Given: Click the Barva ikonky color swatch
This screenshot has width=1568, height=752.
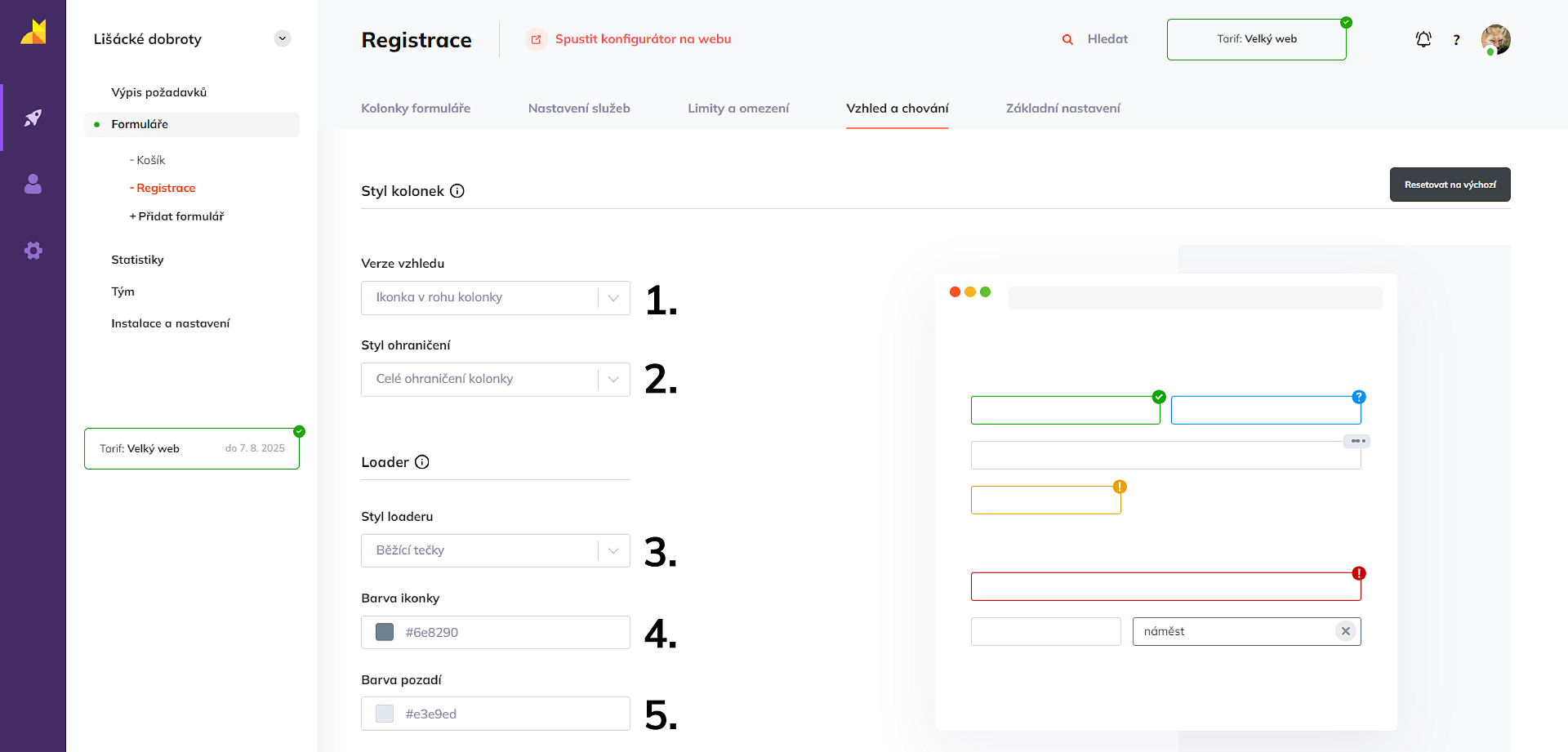Looking at the screenshot, I should tap(385, 632).
